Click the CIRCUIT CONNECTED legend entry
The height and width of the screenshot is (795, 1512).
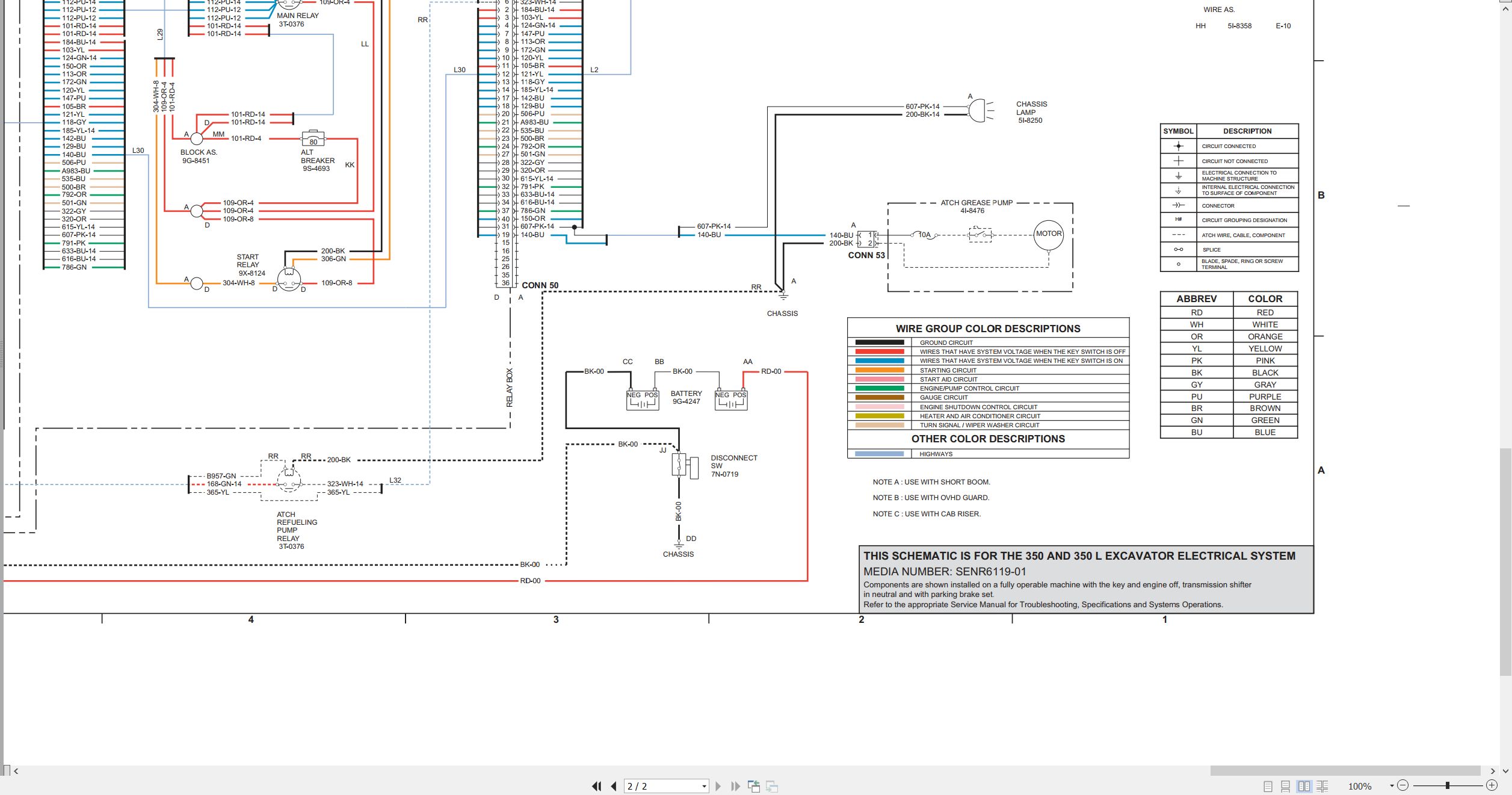(1229, 146)
